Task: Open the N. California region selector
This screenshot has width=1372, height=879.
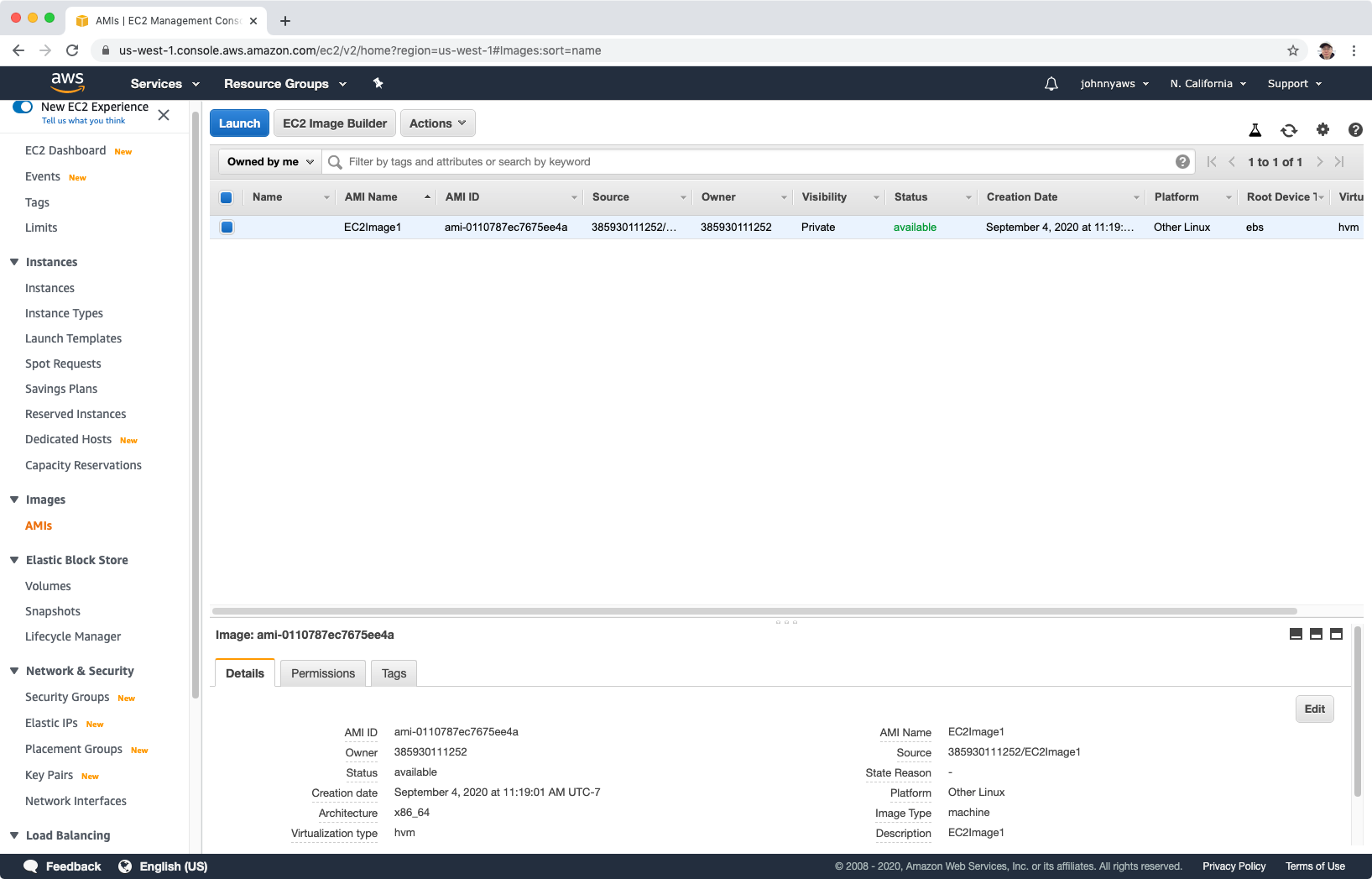Action: click(x=1208, y=84)
